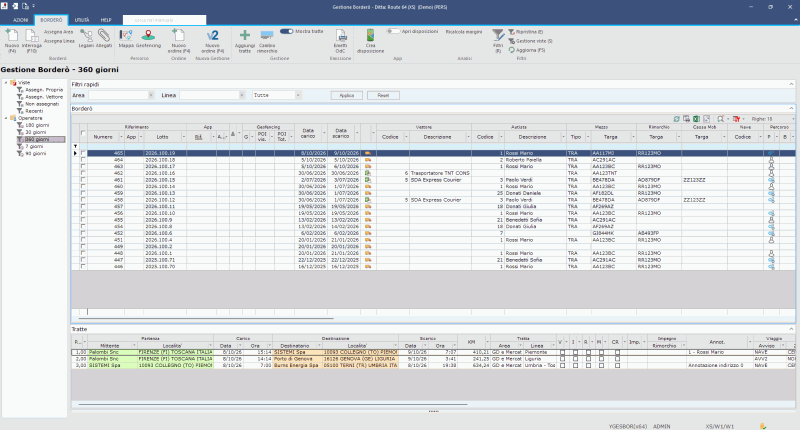Click Assegna Area
This screenshot has width=800, height=430.
(x=59, y=32)
